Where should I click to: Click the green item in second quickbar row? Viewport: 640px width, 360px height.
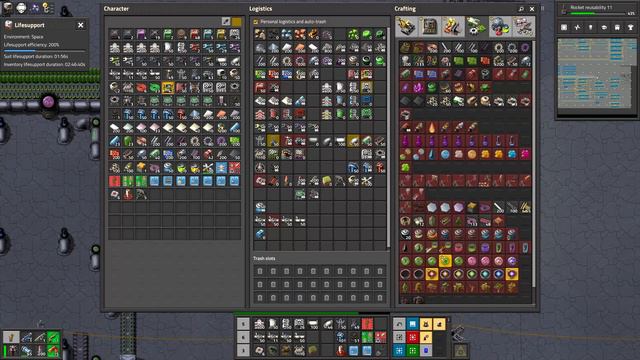(367, 337)
